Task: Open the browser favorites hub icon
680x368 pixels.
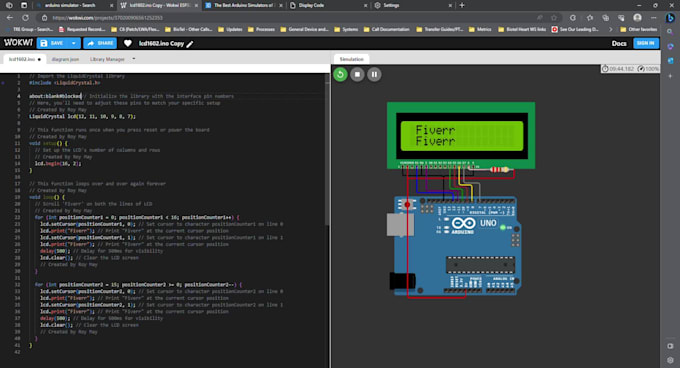Action: click(589, 18)
